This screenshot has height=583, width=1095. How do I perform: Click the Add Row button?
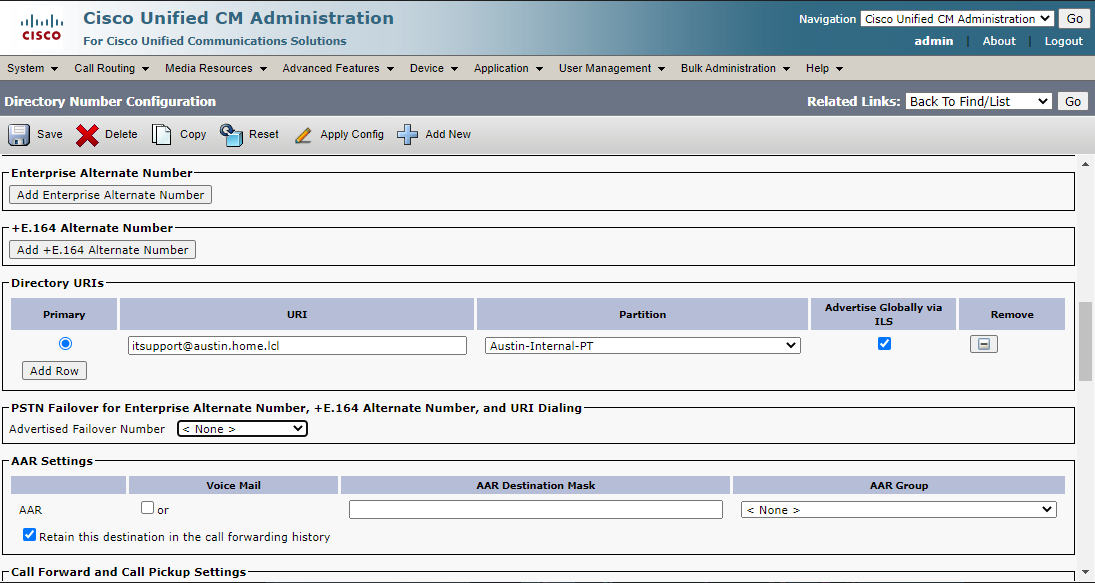[x=54, y=371]
